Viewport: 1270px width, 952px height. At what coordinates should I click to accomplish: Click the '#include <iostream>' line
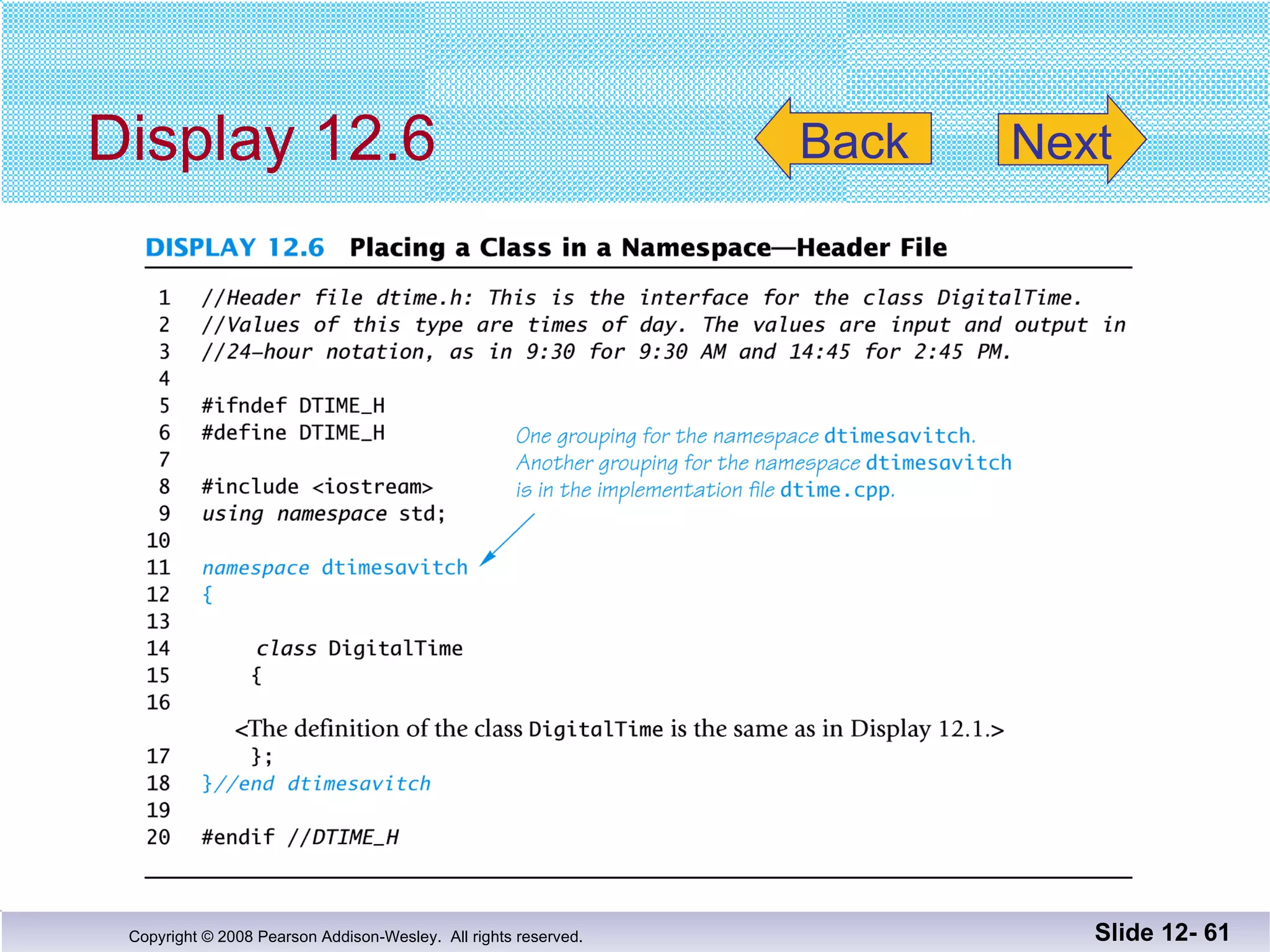click(317, 487)
